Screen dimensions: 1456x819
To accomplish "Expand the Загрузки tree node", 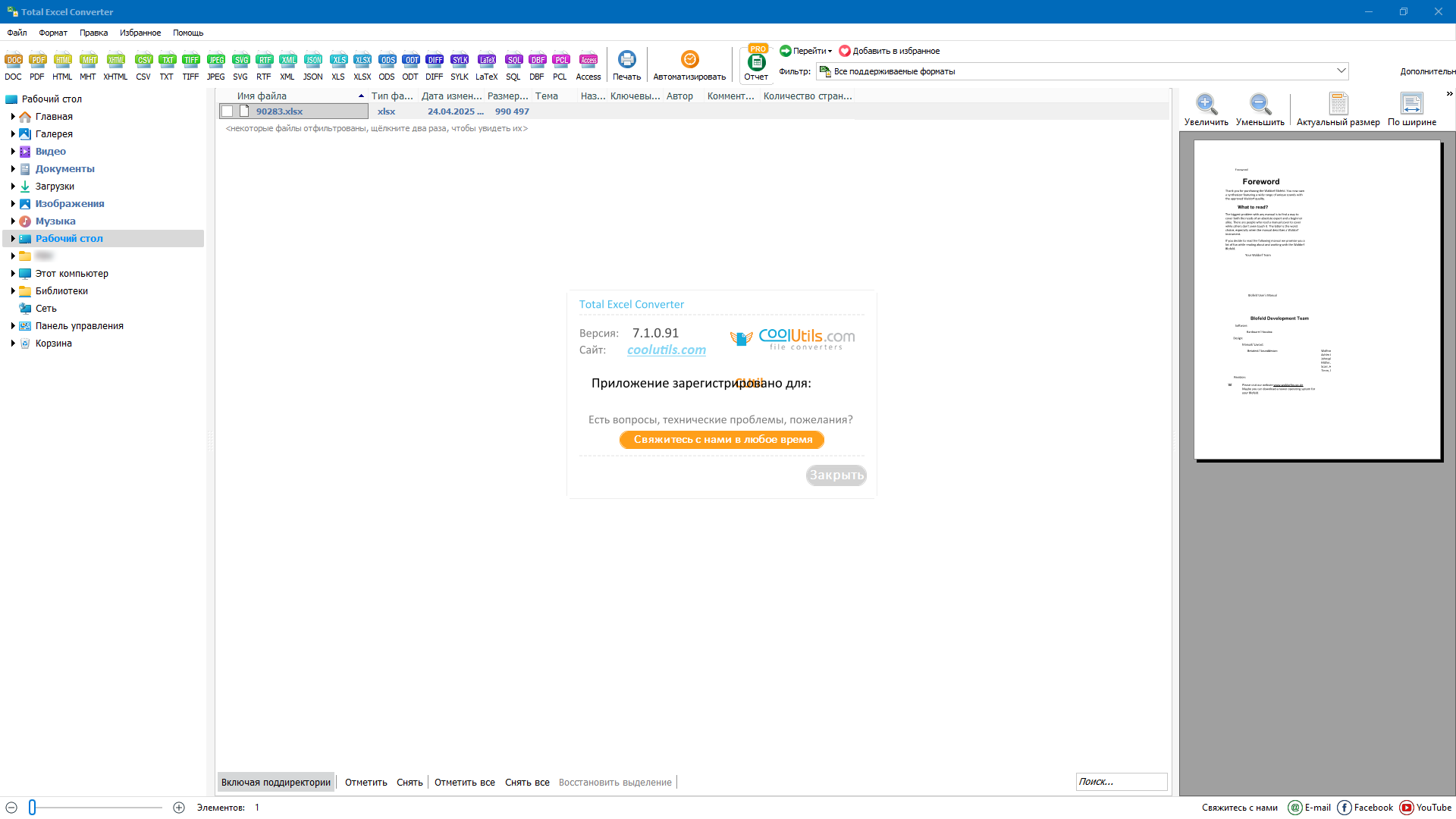I will pos(13,186).
